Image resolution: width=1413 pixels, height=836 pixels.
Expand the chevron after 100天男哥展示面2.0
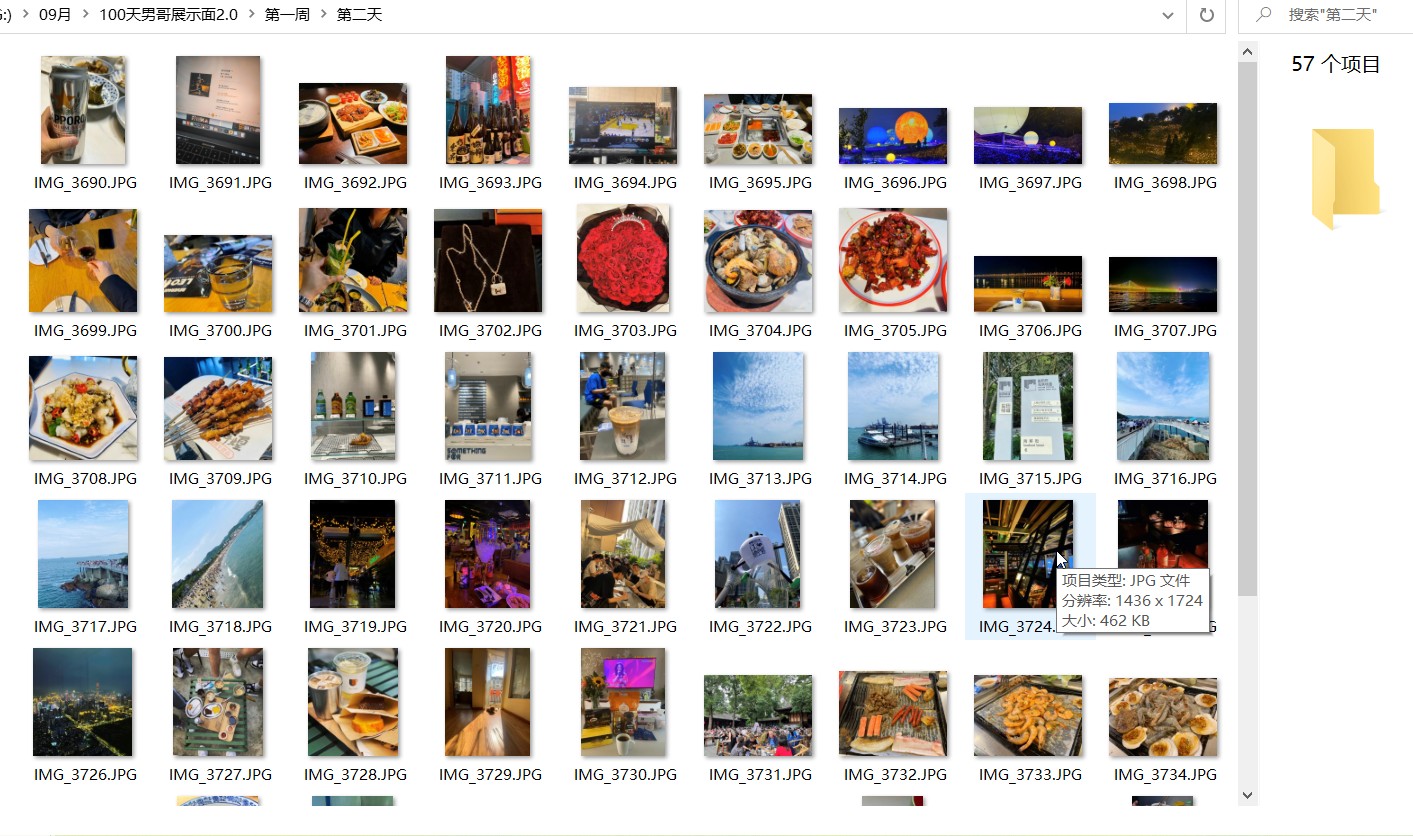coord(251,15)
